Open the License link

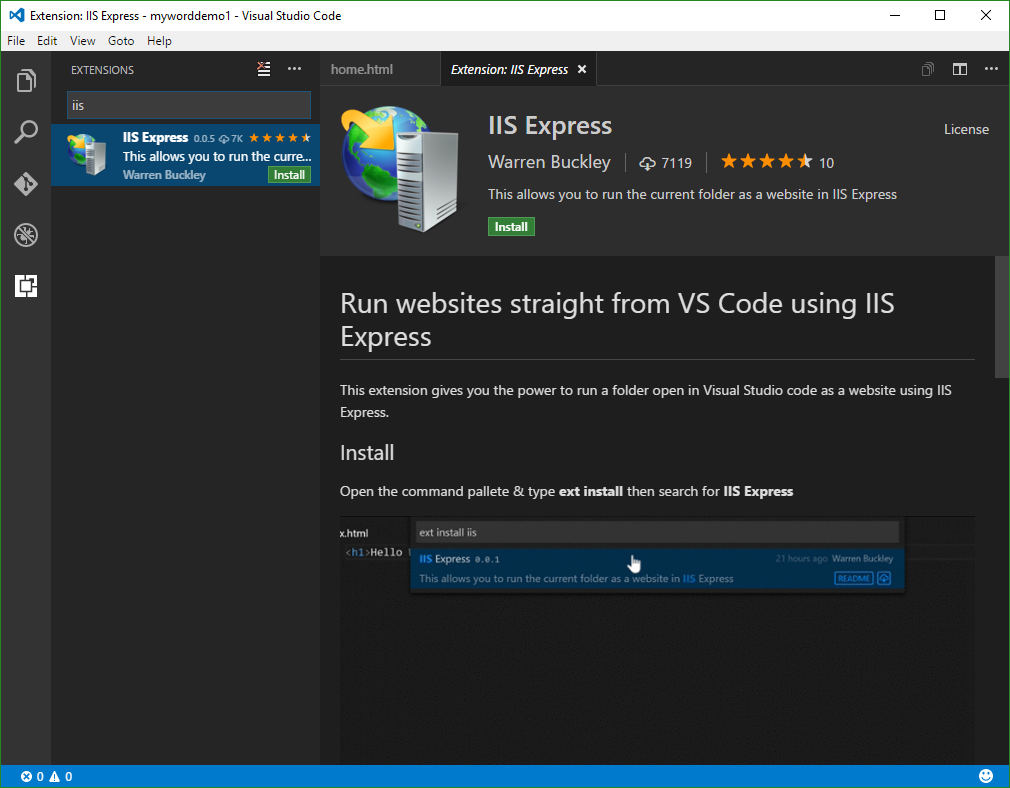coord(966,129)
